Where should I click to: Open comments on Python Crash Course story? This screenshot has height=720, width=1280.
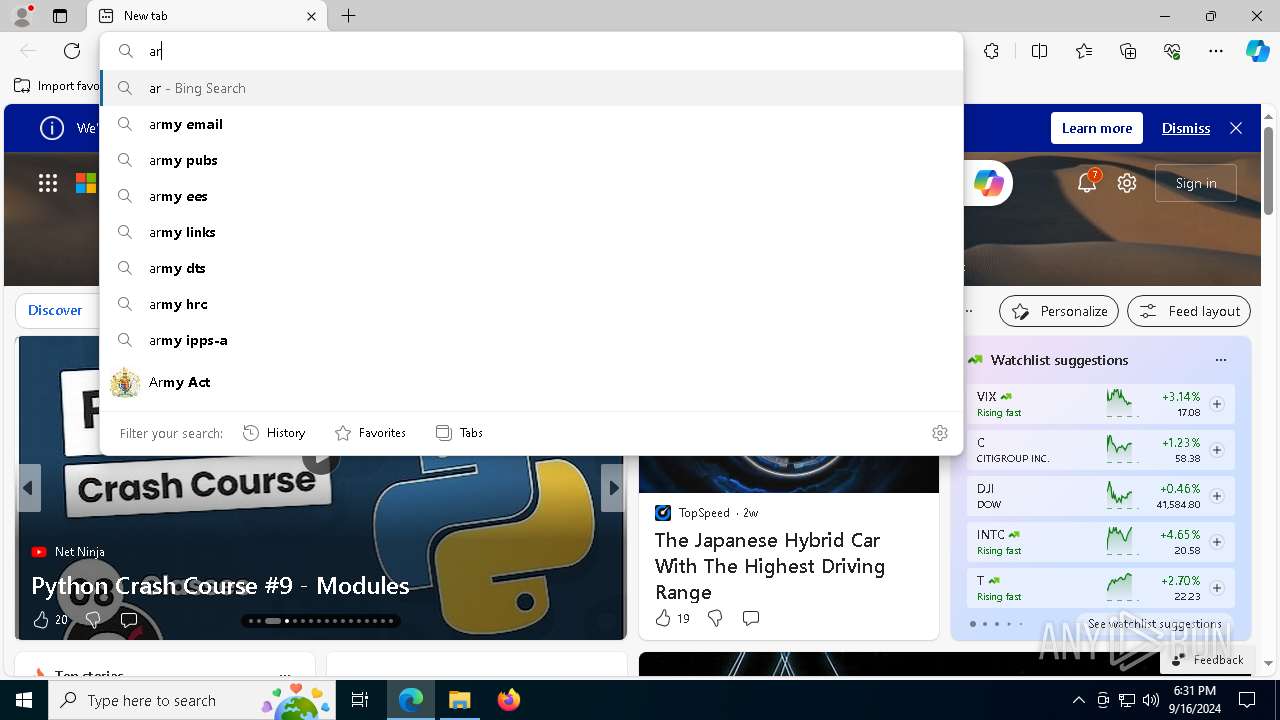point(129,620)
